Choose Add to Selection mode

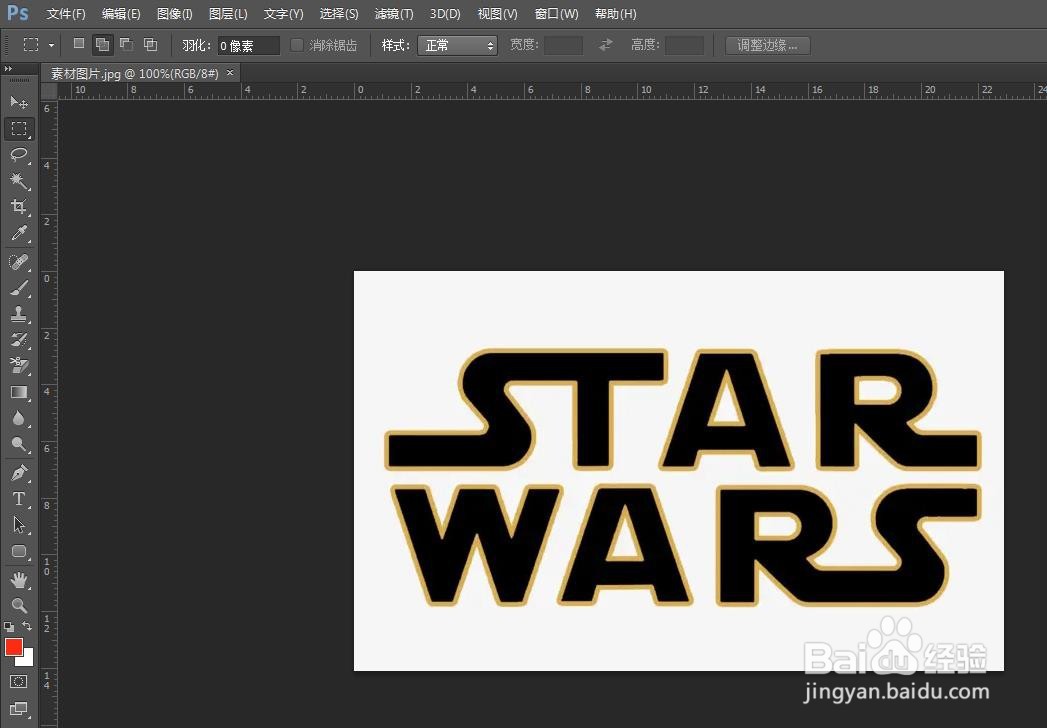[102, 45]
